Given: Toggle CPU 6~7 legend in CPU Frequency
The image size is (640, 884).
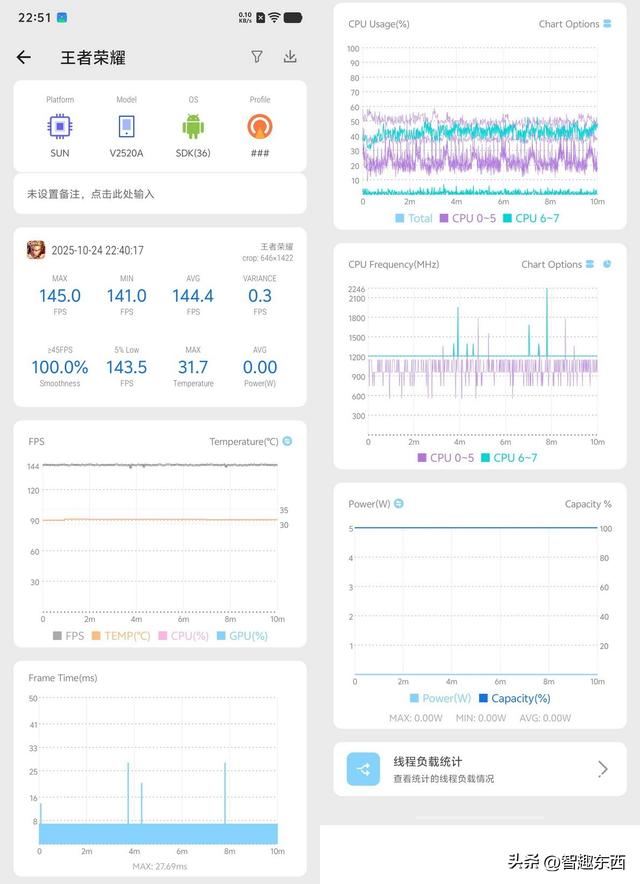Looking at the screenshot, I should (509, 458).
